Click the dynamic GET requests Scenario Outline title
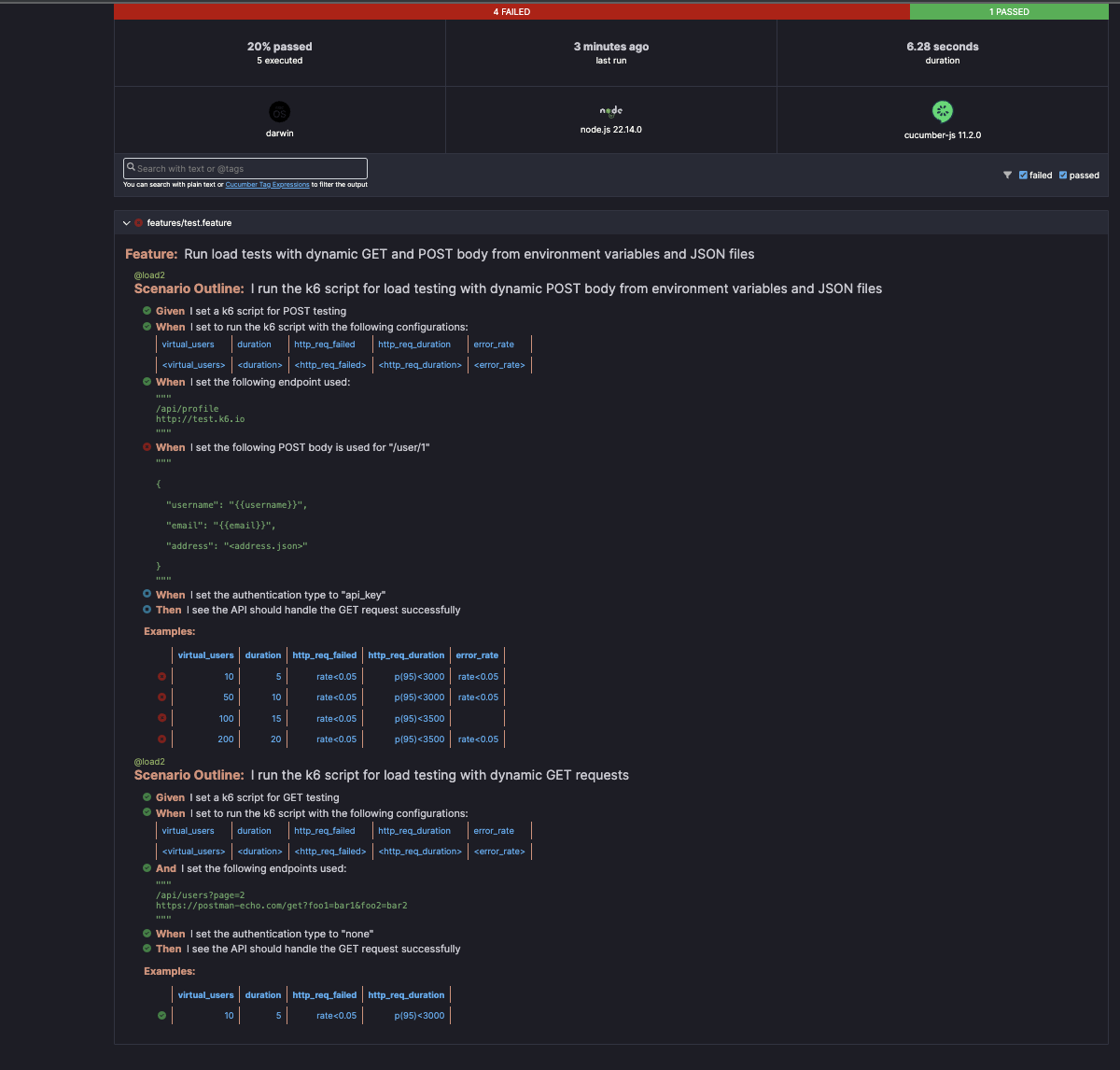Image resolution: width=1120 pixels, height=1070 pixels. (382, 775)
